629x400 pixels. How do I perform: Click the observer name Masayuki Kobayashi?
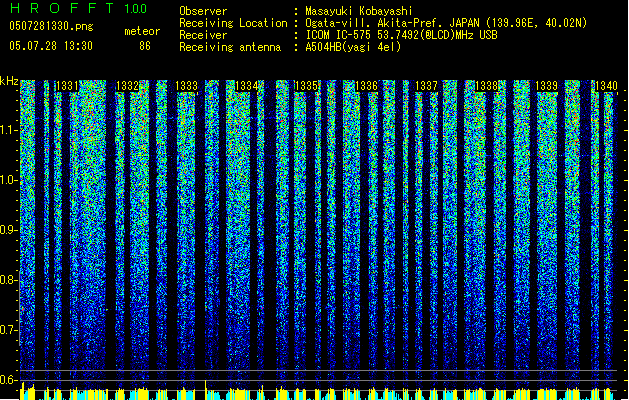coord(359,11)
